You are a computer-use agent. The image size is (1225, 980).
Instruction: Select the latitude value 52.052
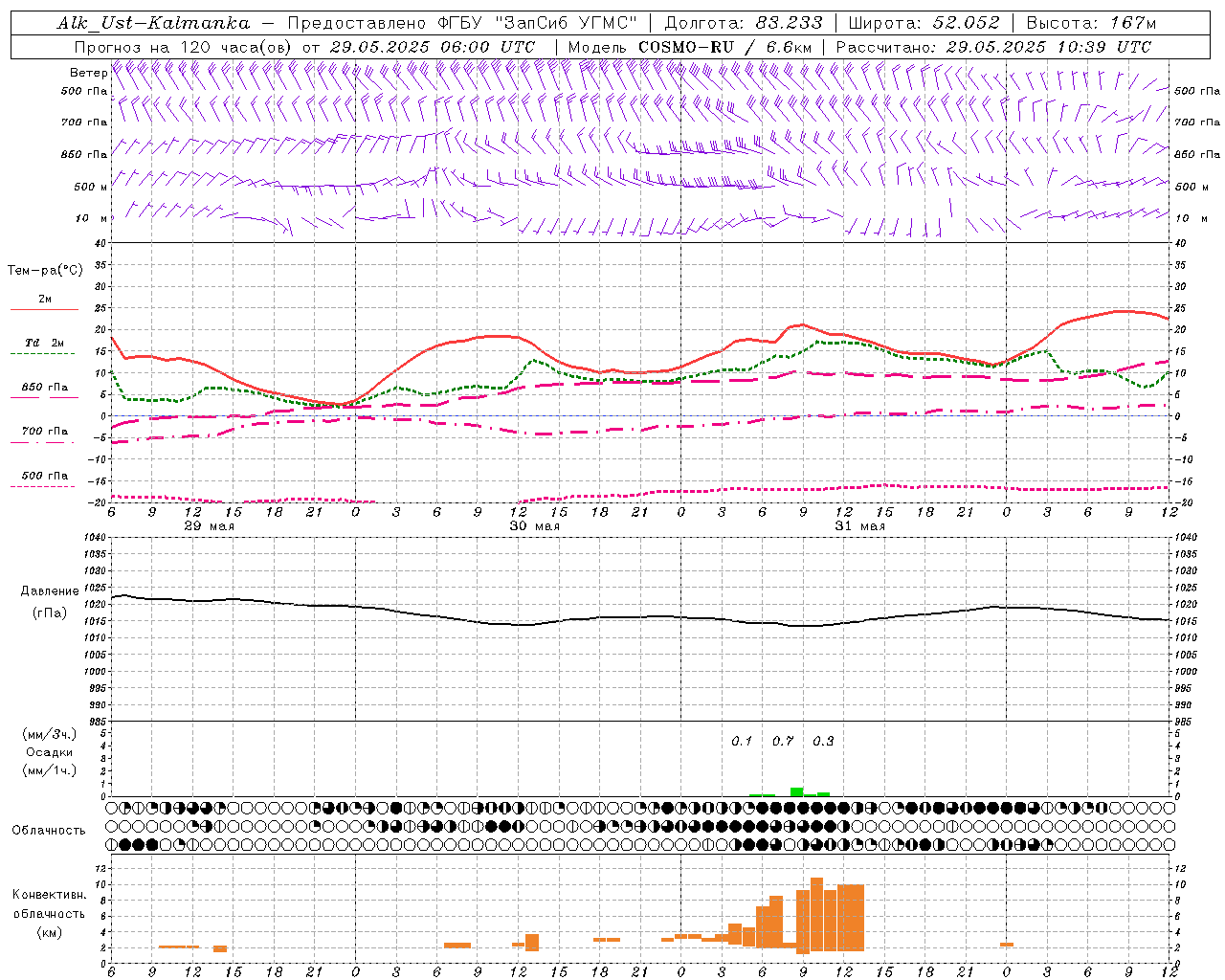966,23
